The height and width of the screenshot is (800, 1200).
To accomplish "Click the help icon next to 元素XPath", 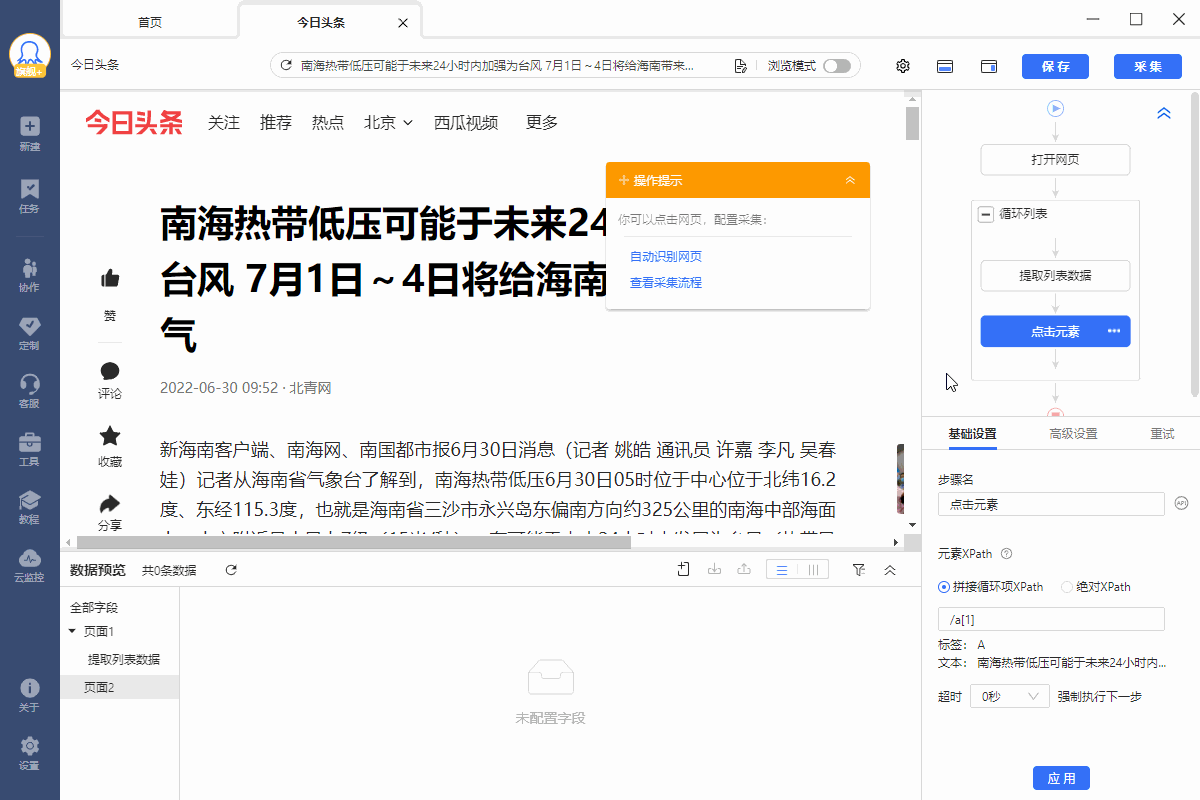I will [x=1007, y=553].
